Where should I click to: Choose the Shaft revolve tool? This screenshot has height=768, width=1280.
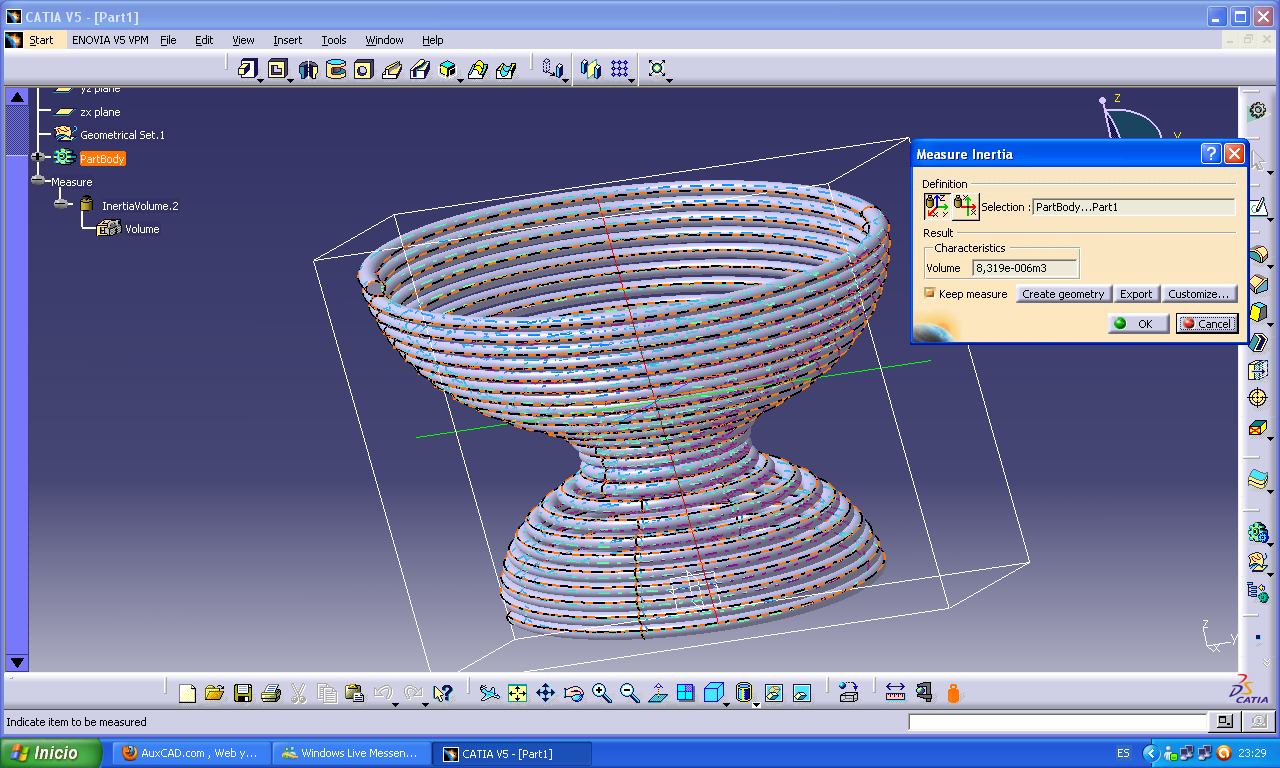[x=308, y=68]
